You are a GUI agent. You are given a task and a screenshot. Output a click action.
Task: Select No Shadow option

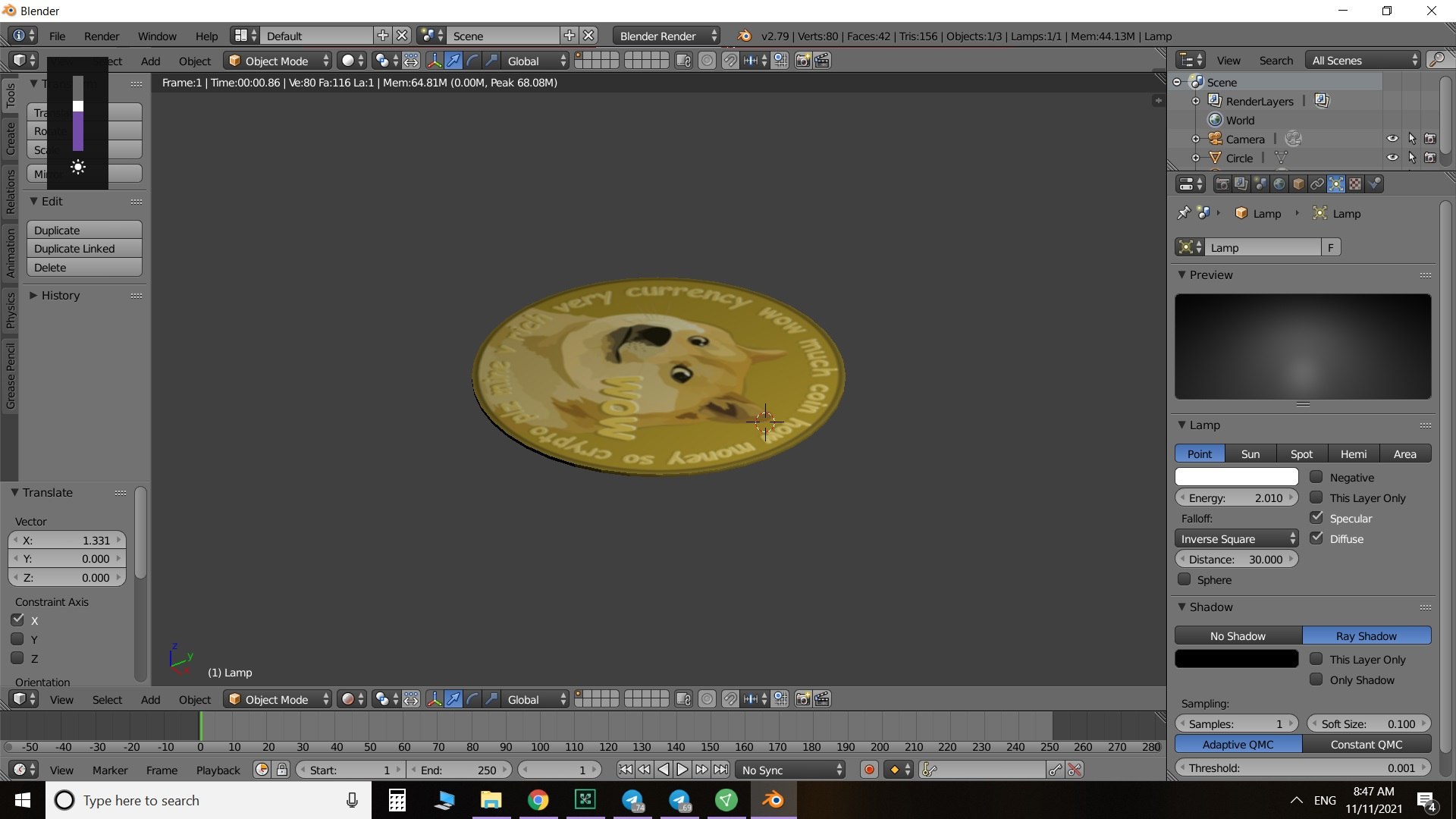coord(1238,635)
